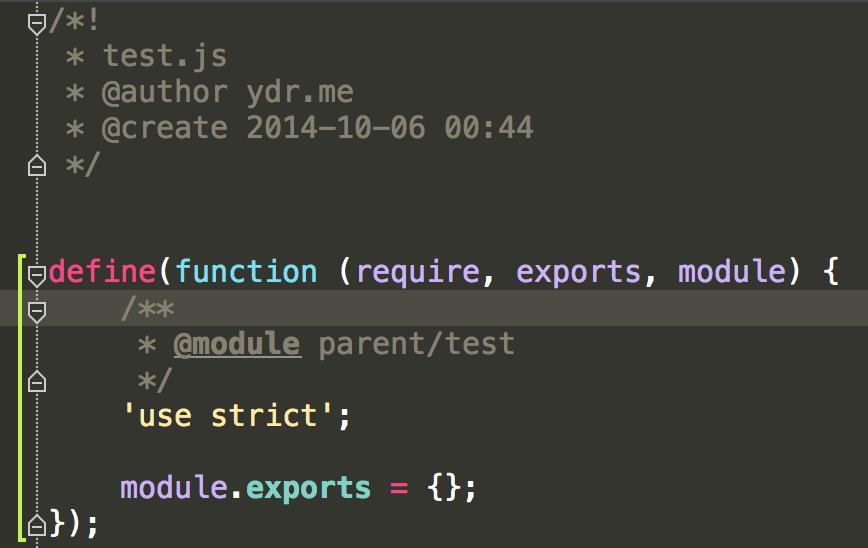Click the fold end marker after @create line
The width and height of the screenshot is (868, 548).
tap(37, 165)
